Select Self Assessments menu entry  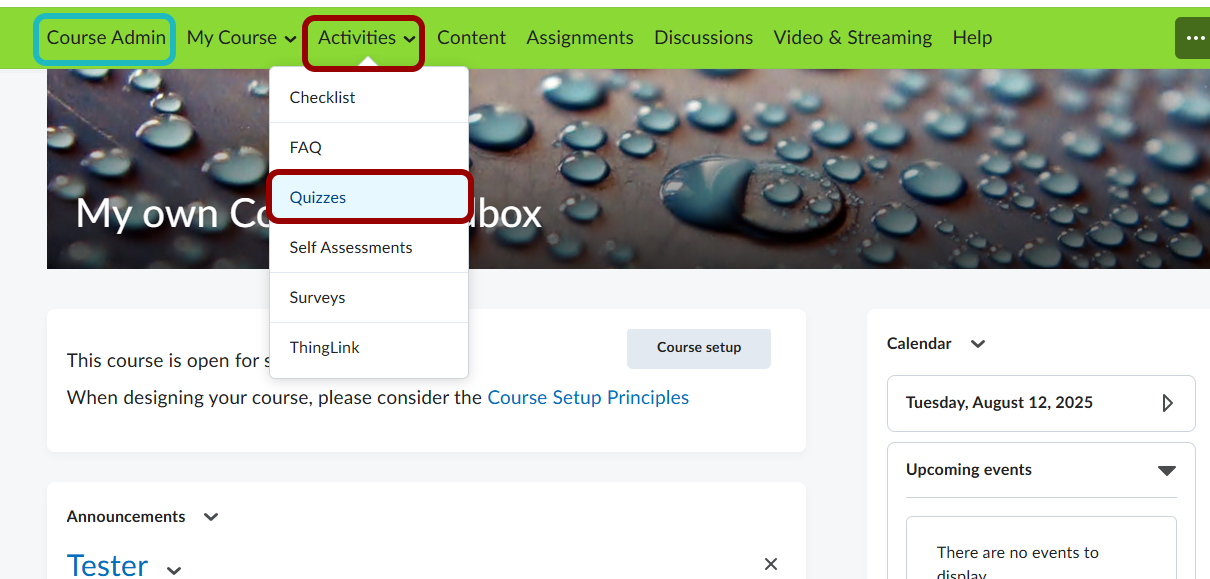pyautogui.click(x=351, y=248)
